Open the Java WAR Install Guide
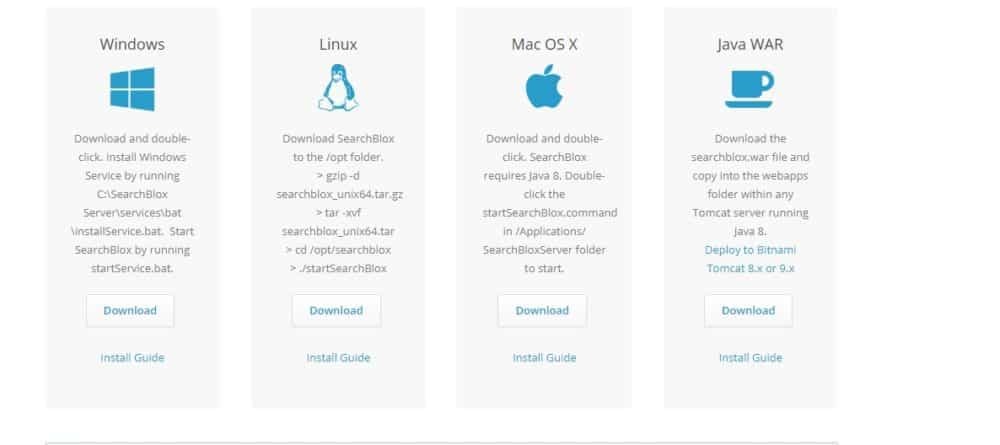This screenshot has height=445, width=1000. (x=750, y=357)
